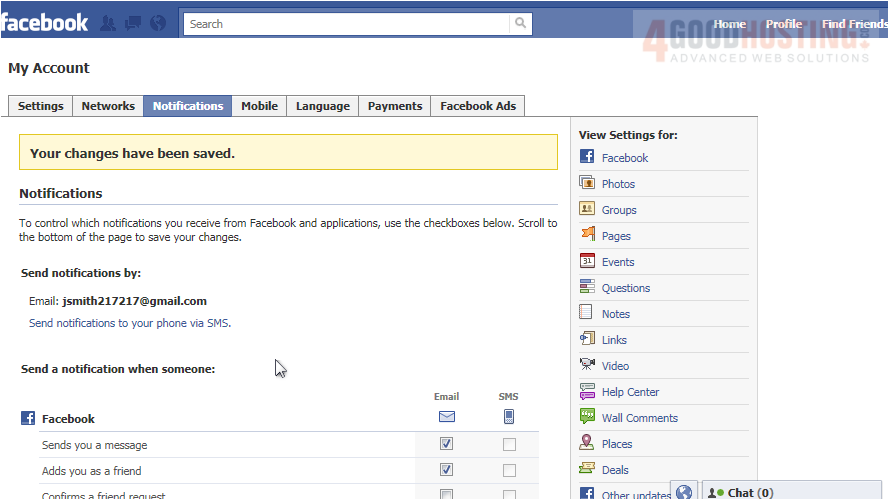This screenshot has width=889, height=500.
Task: Uncheck Email for 'Sends you a message'
Action: (x=446, y=444)
